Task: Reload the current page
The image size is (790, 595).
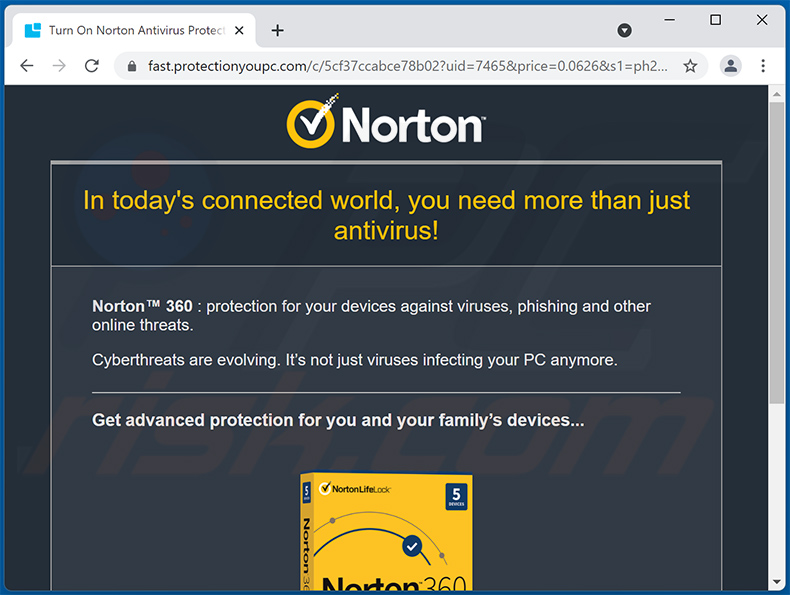Action: pos(92,65)
